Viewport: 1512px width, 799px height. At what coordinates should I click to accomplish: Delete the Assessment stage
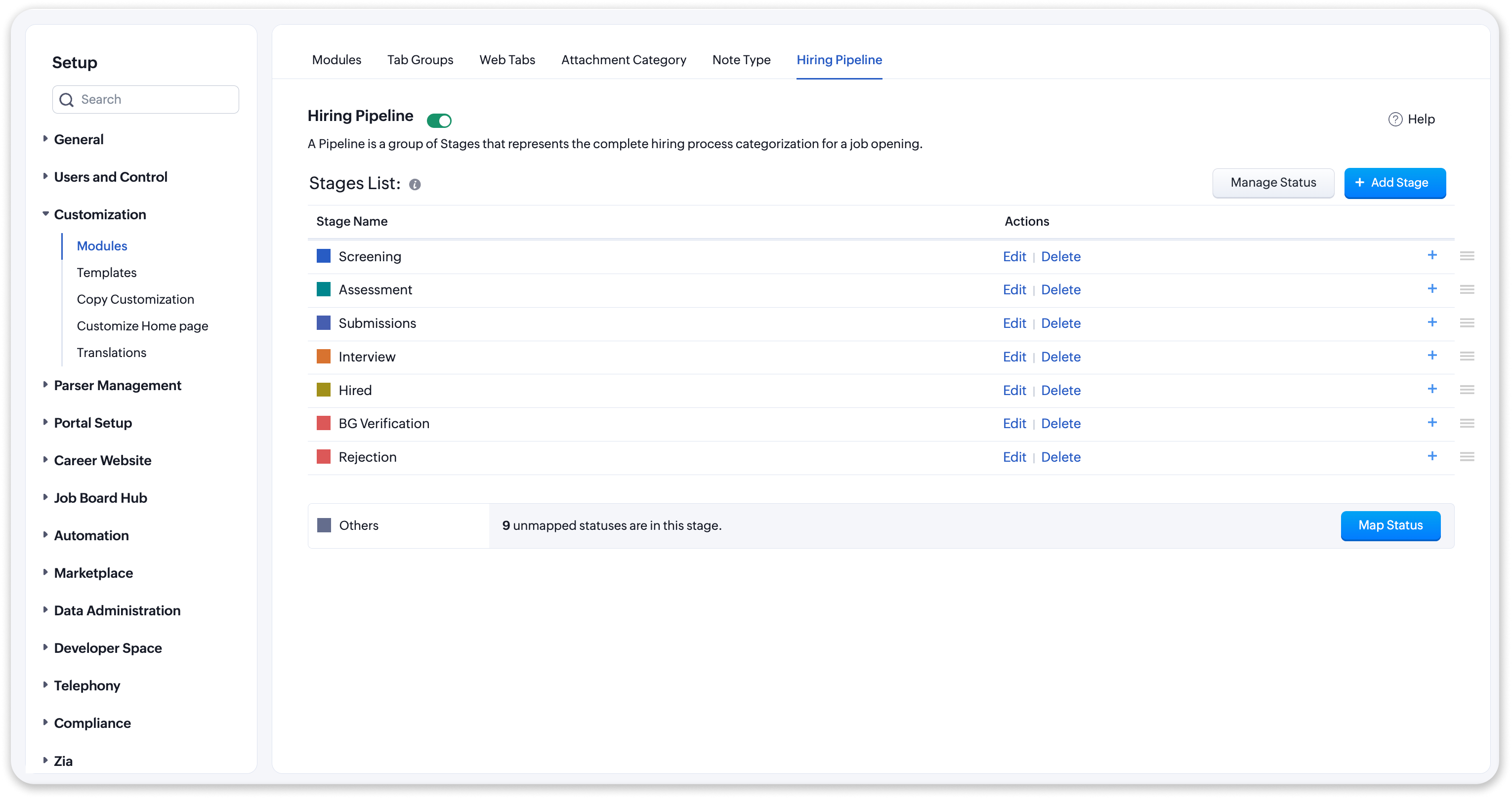click(1061, 290)
